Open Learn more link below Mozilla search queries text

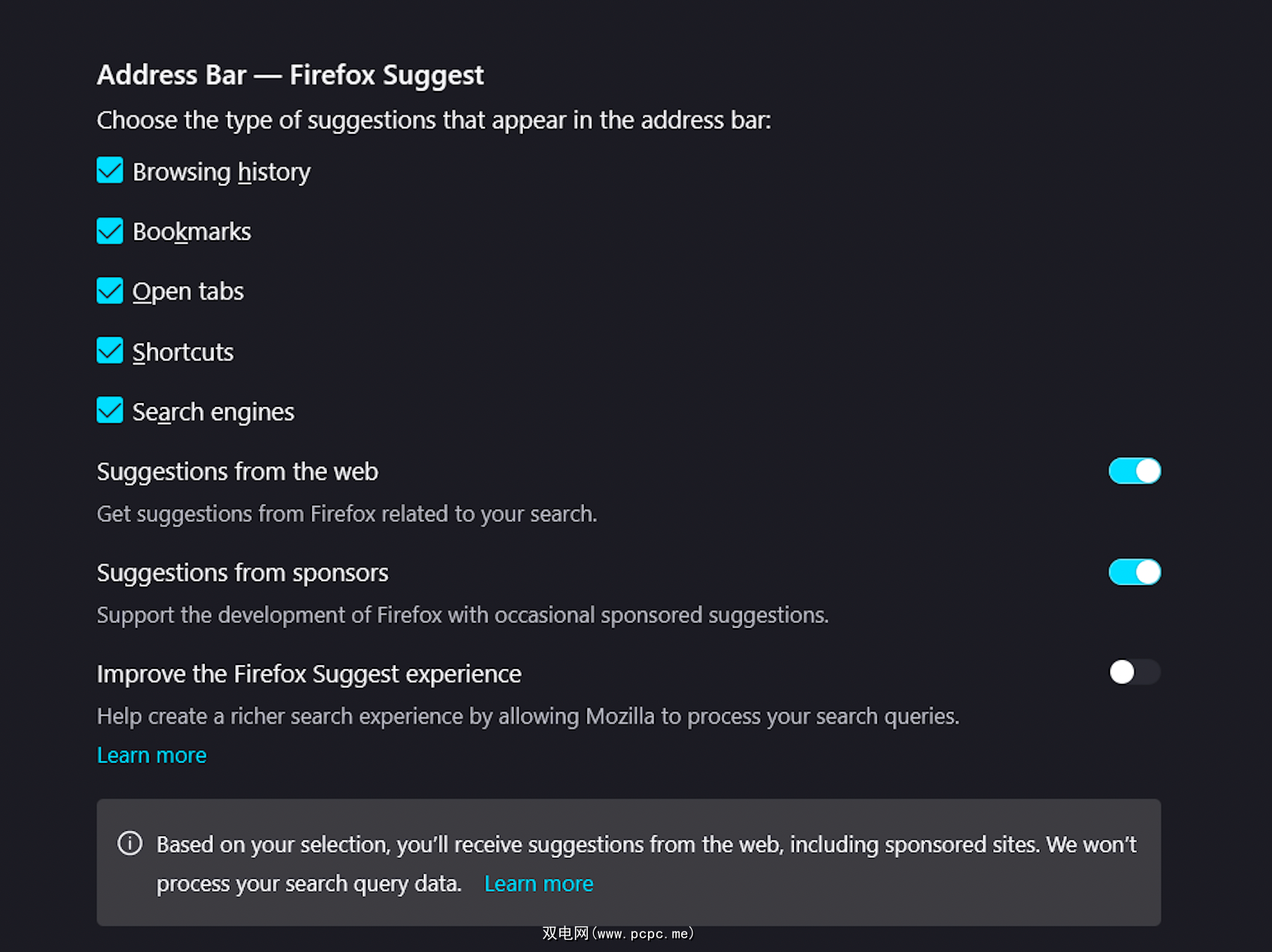pos(151,755)
